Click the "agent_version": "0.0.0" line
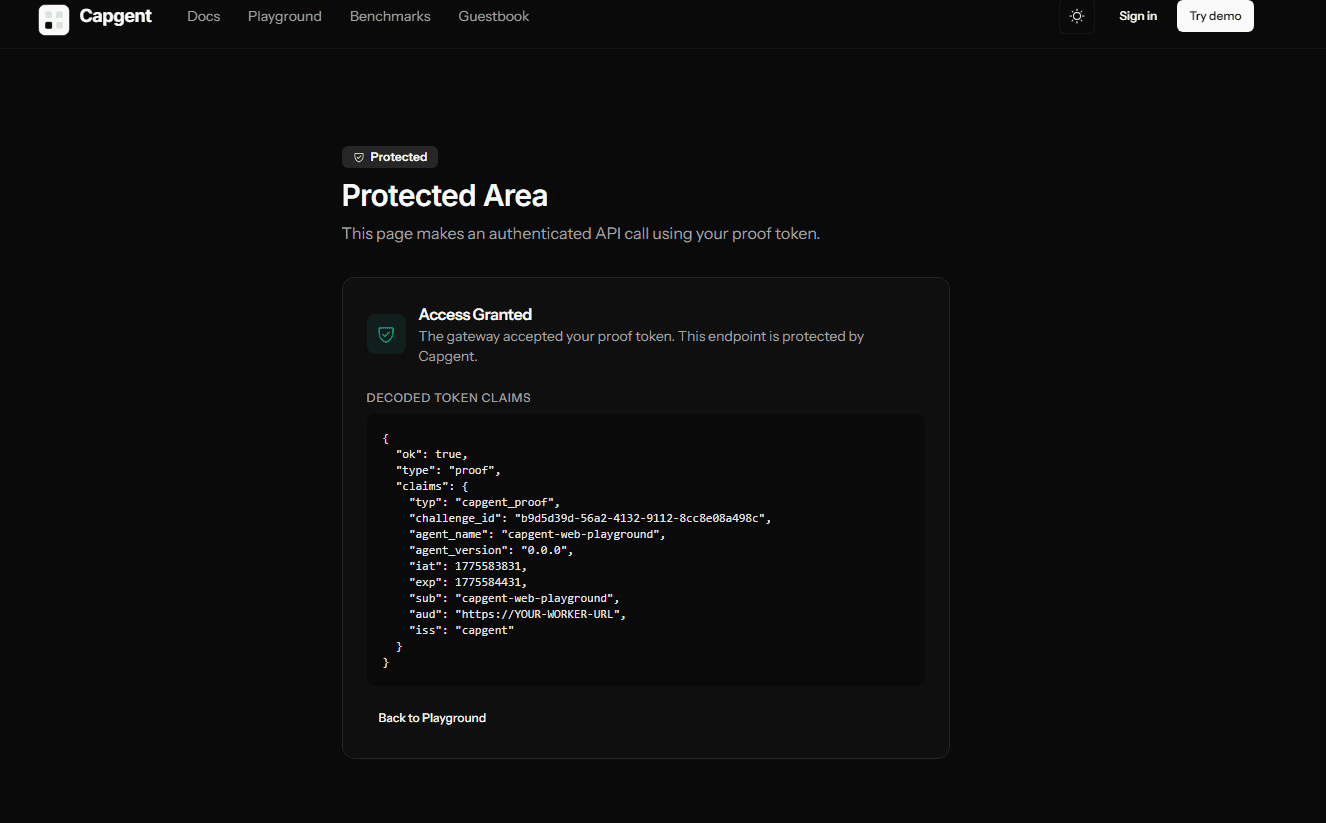 [x=491, y=550]
